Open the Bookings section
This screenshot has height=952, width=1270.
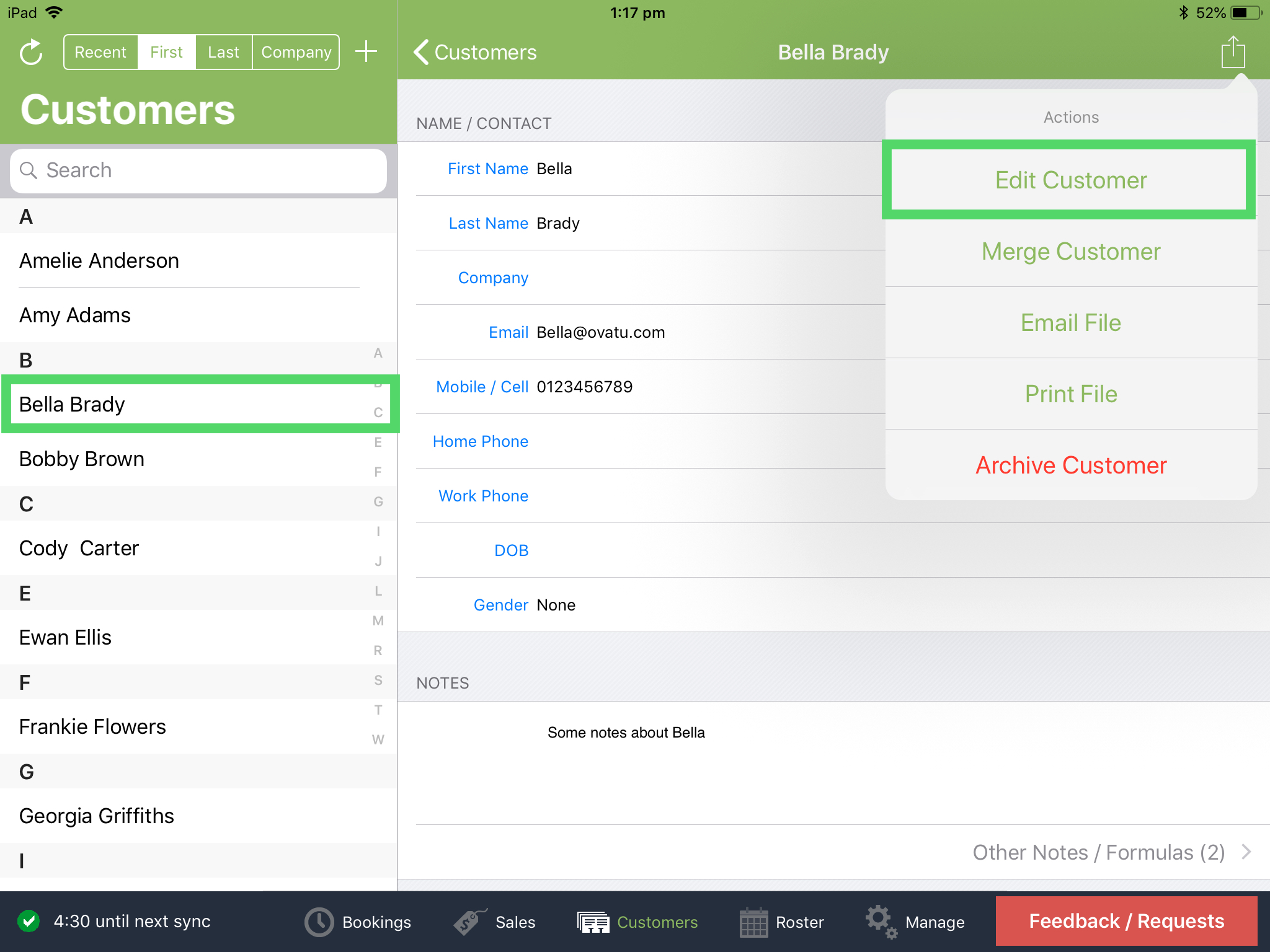357,922
